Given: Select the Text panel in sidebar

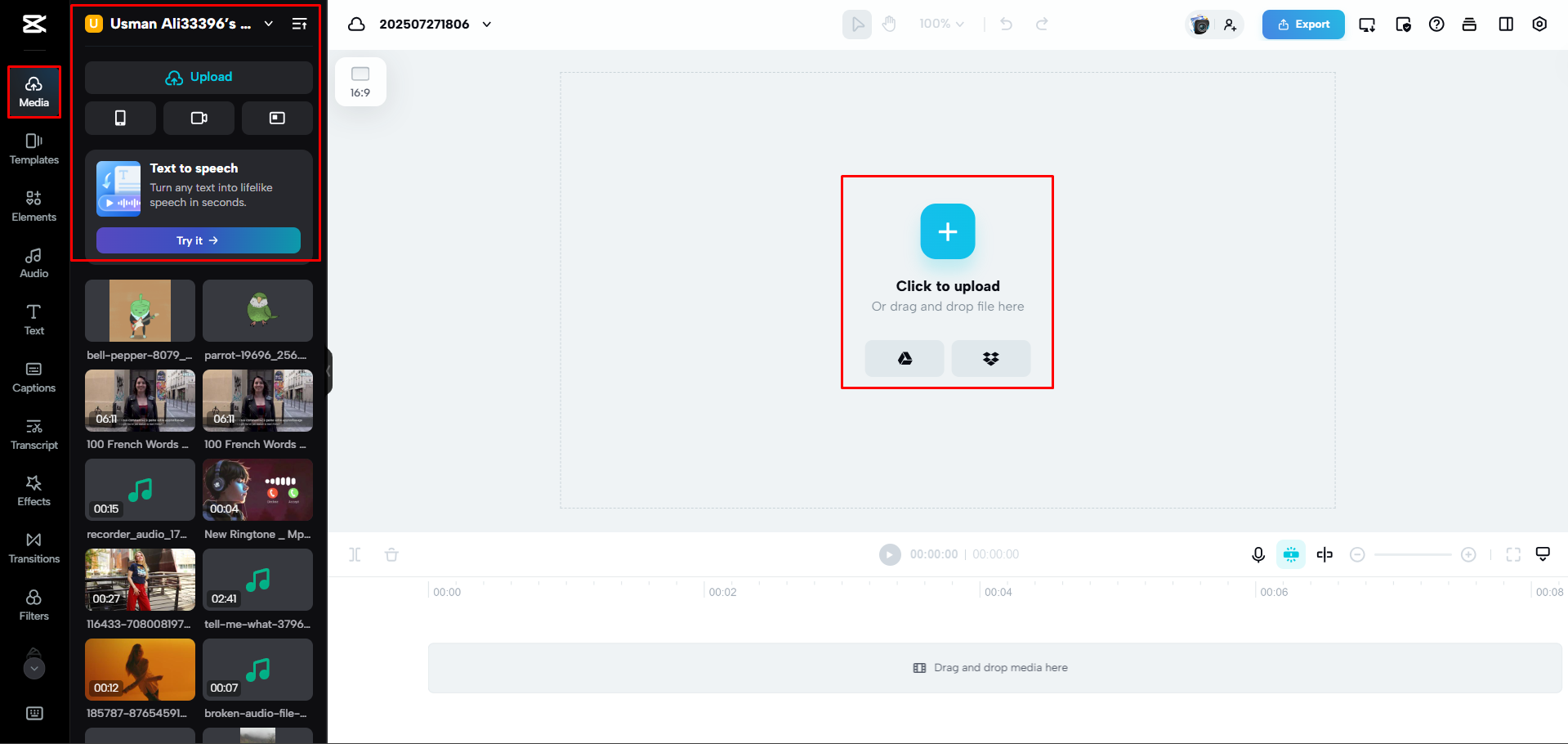Looking at the screenshot, I should click(34, 320).
